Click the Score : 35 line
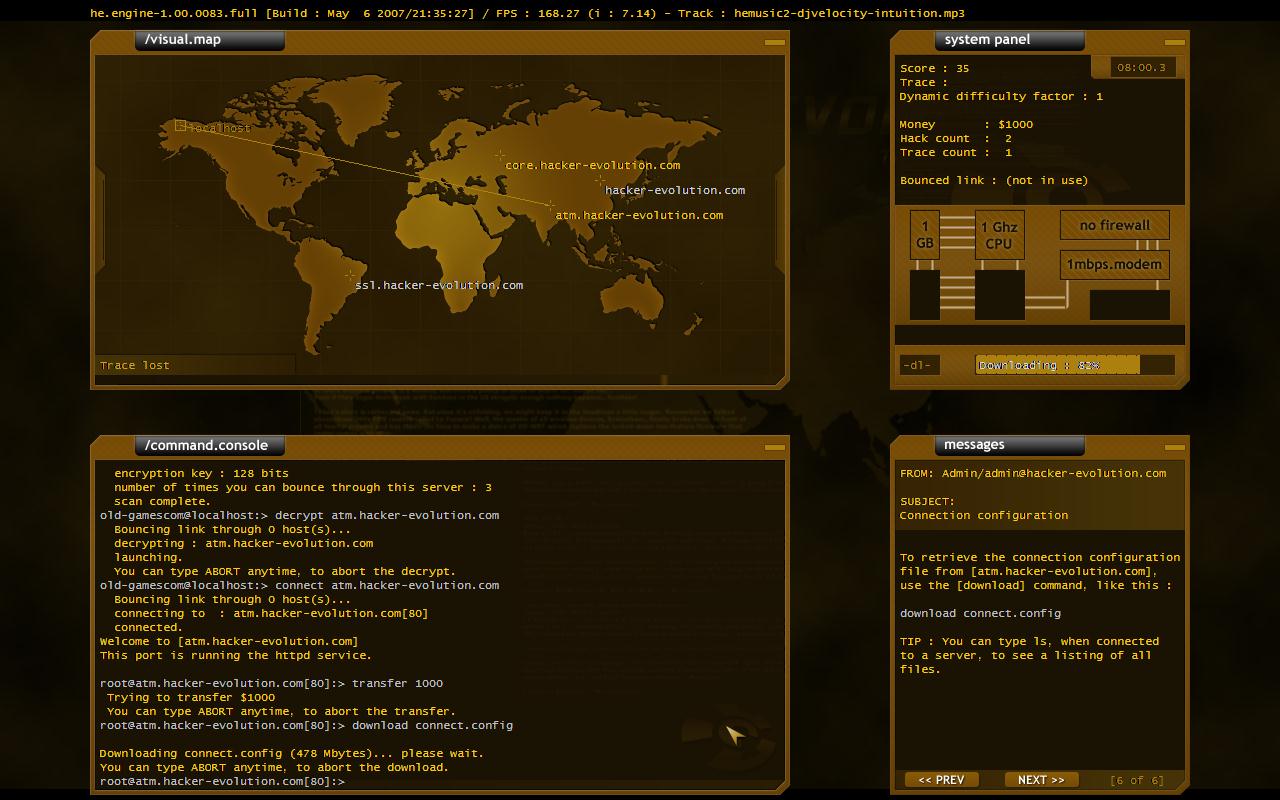Screen dimensions: 1280x800 pyautogui.click(x=934, y=68)
